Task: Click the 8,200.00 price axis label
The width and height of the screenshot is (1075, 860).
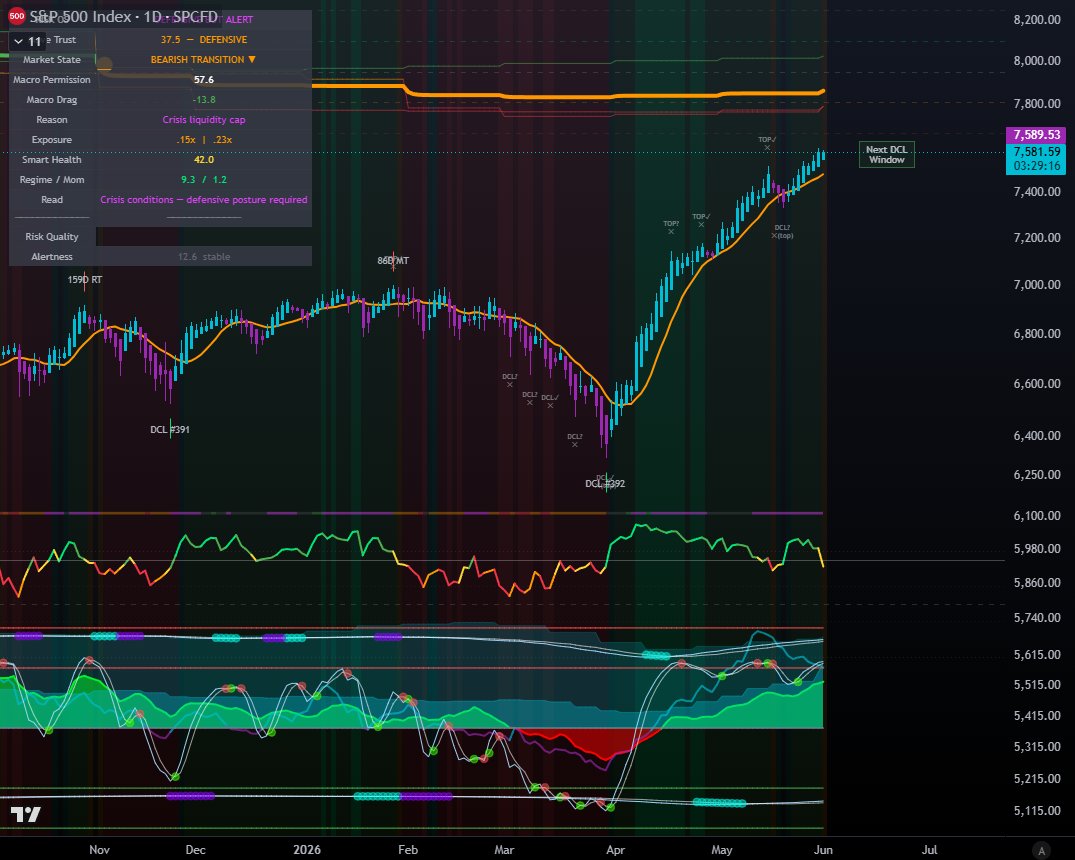Action: pos(1037,19)
